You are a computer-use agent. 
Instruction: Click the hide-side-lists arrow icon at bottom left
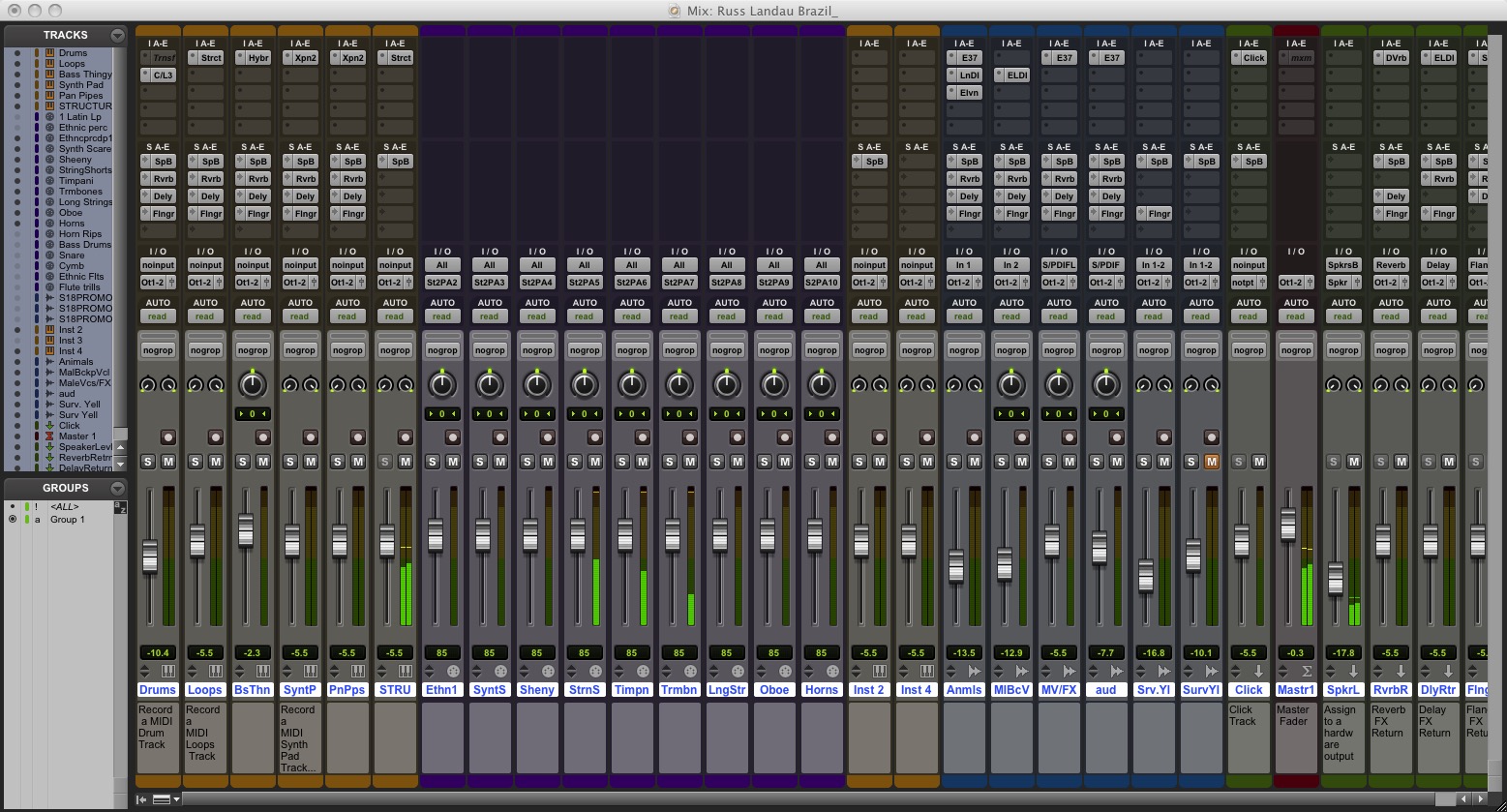(141, 799)
